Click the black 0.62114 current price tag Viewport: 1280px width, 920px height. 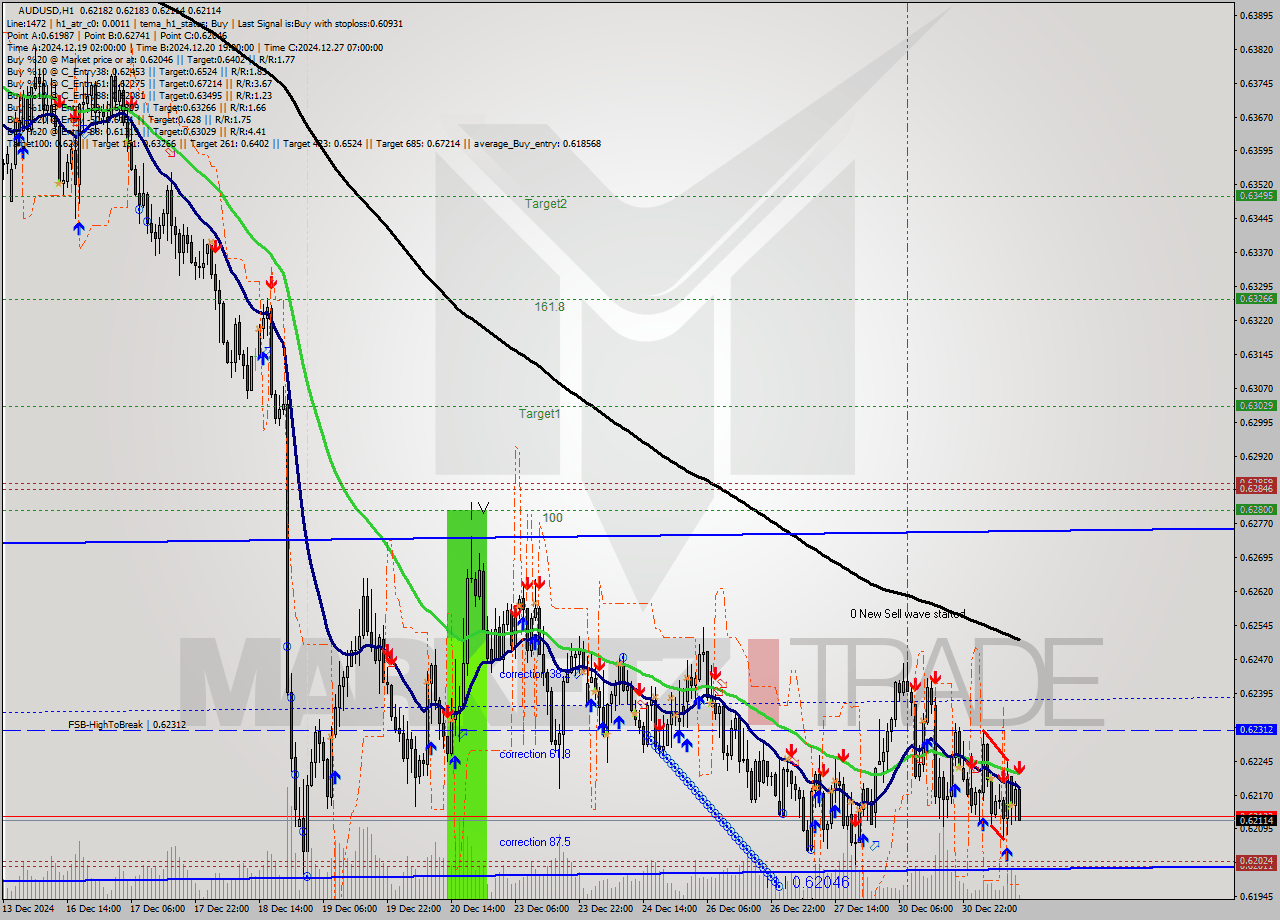[x=1256, y=820]
